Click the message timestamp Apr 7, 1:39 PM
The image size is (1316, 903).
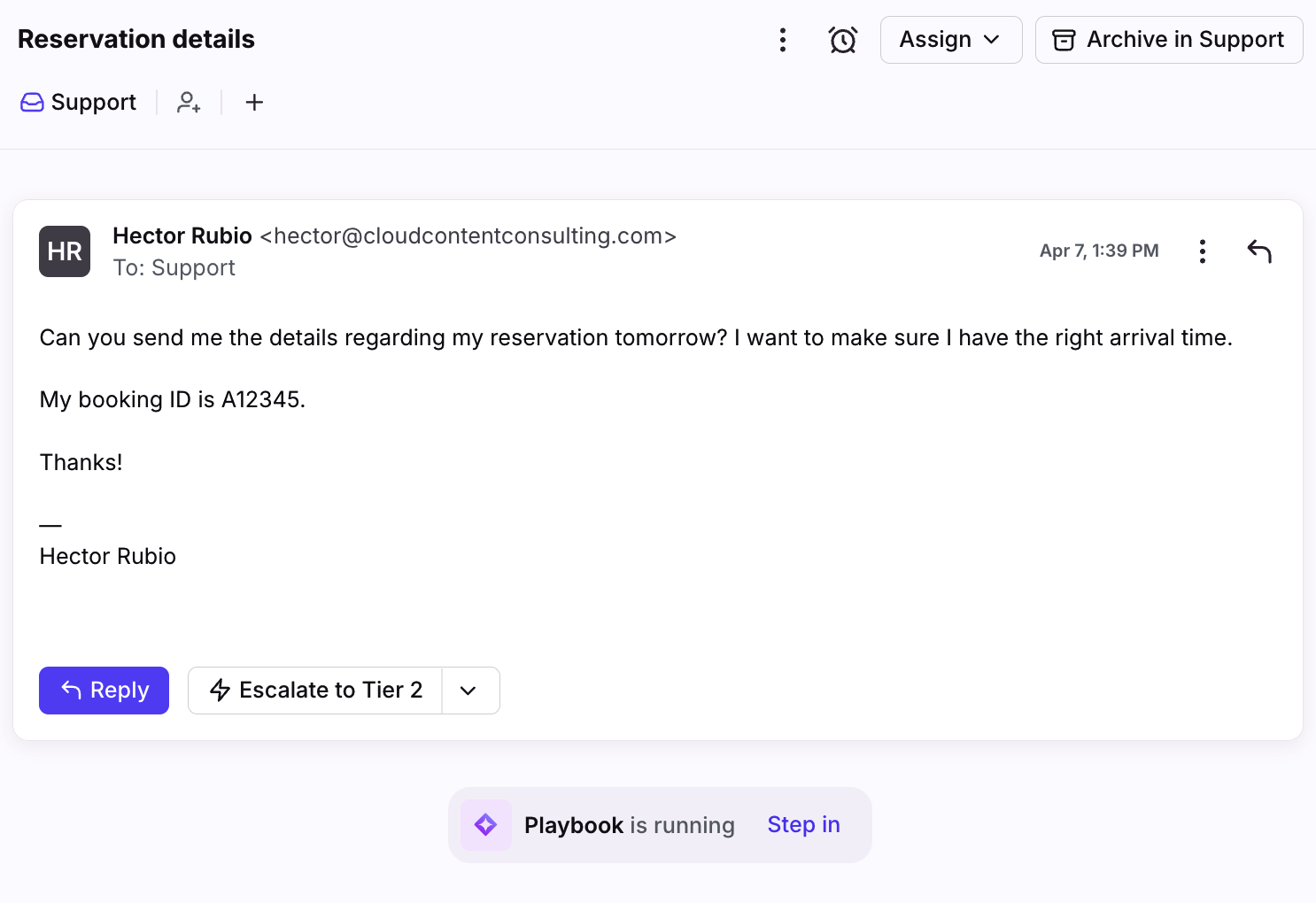[1099, 251]
